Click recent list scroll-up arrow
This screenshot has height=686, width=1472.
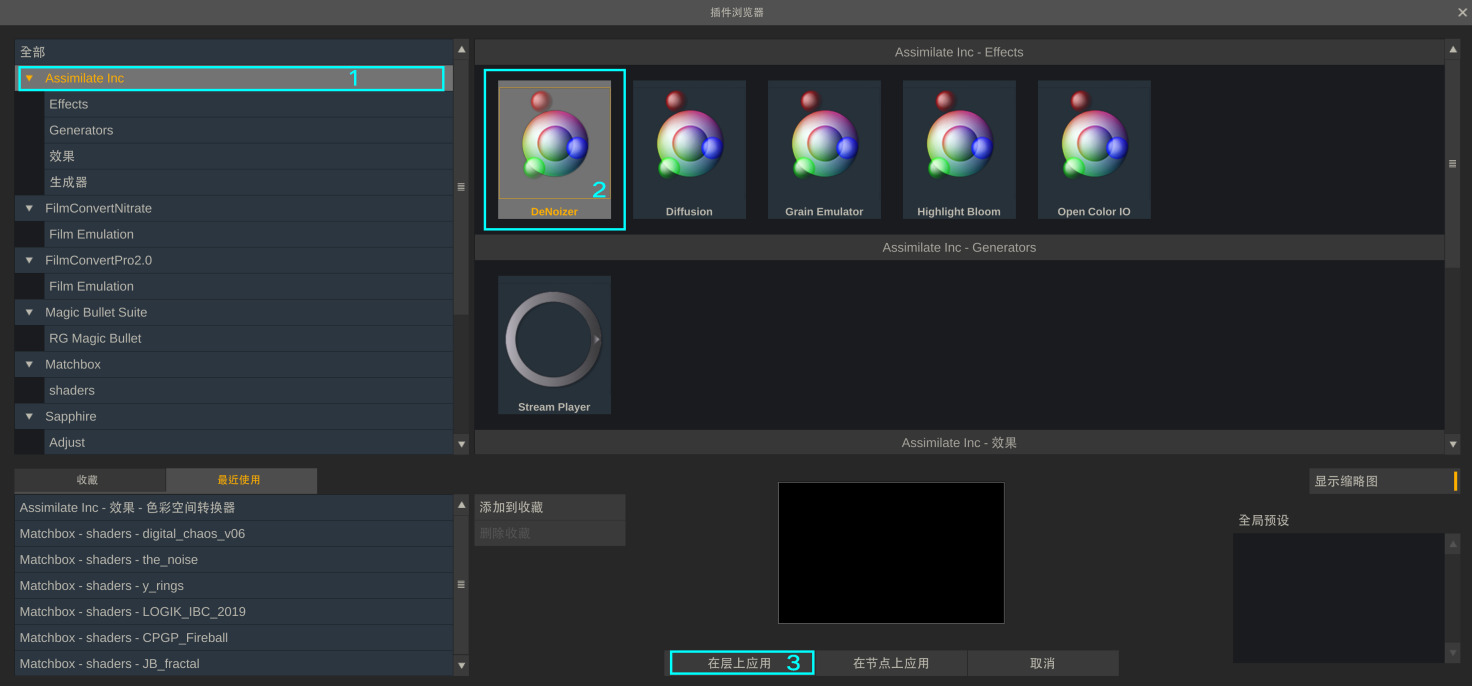click(x=461, y=504)
